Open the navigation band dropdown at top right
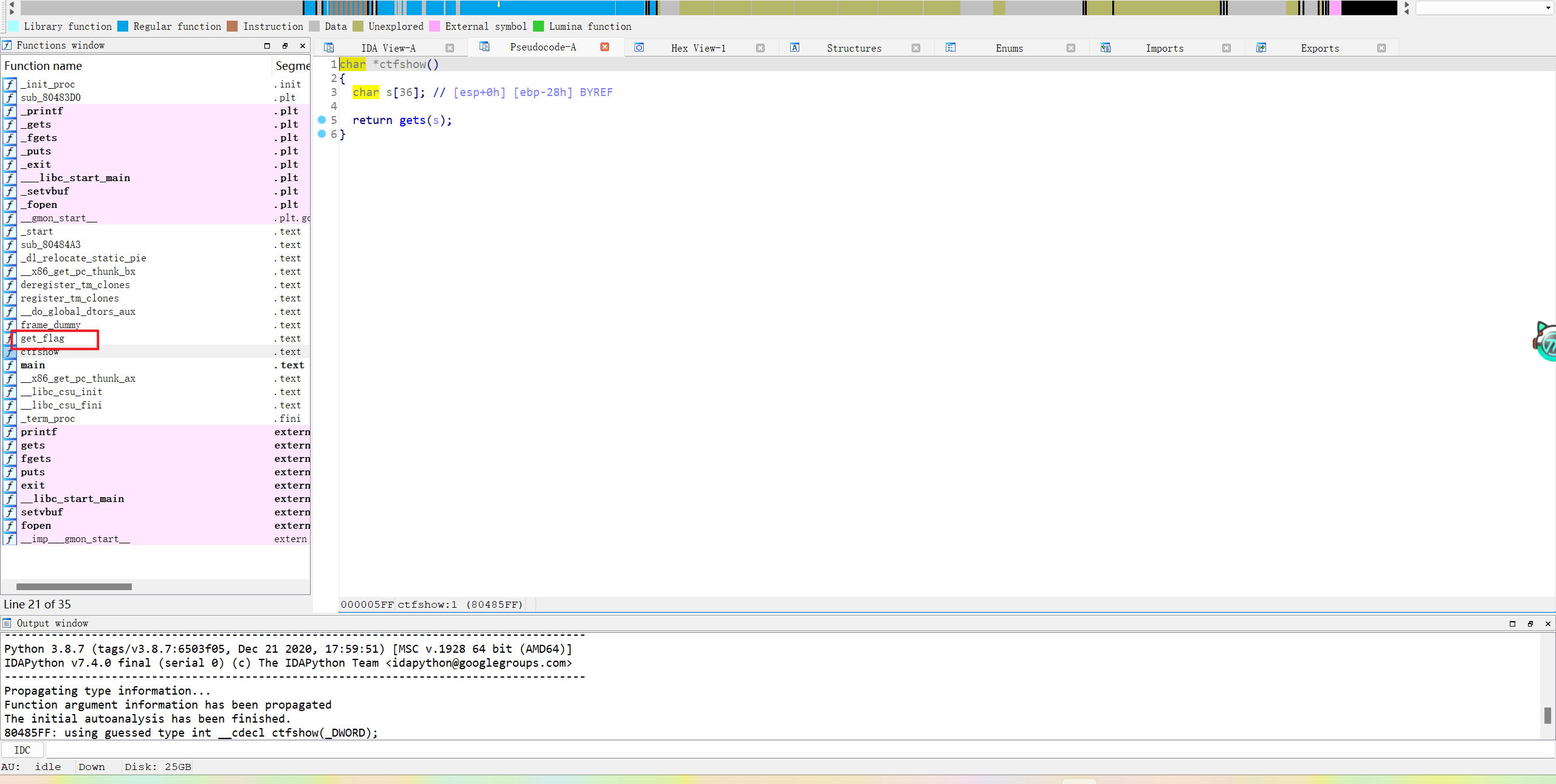The height and width of the screenshot is (784, 1556). (1547, 8)
